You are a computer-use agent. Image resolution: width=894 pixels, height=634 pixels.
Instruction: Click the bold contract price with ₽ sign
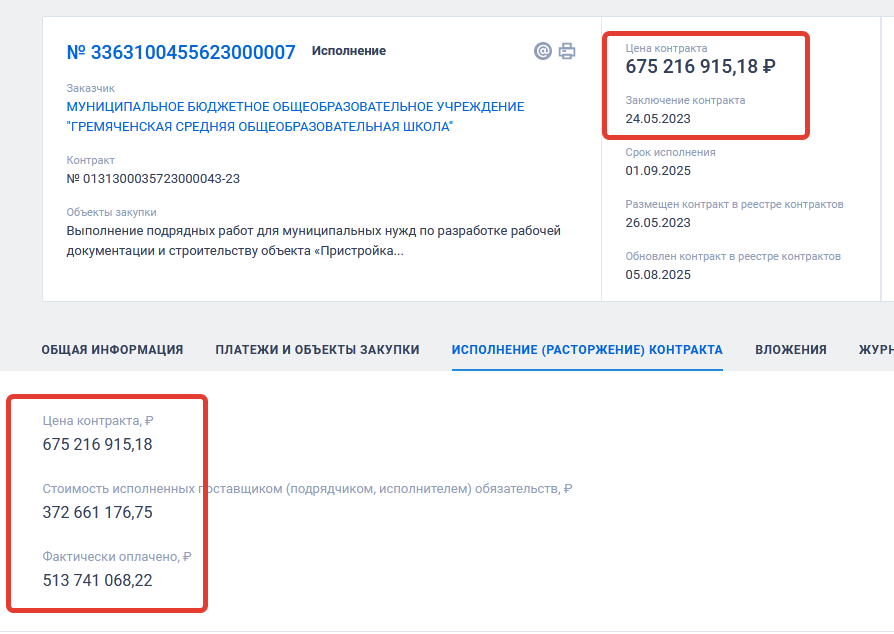point(700,67)
